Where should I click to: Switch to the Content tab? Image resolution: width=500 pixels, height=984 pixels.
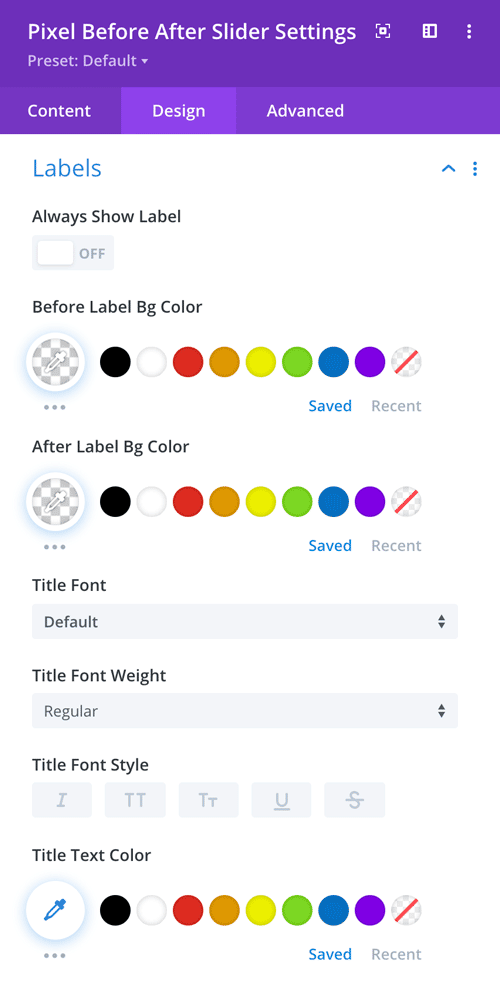59,111
